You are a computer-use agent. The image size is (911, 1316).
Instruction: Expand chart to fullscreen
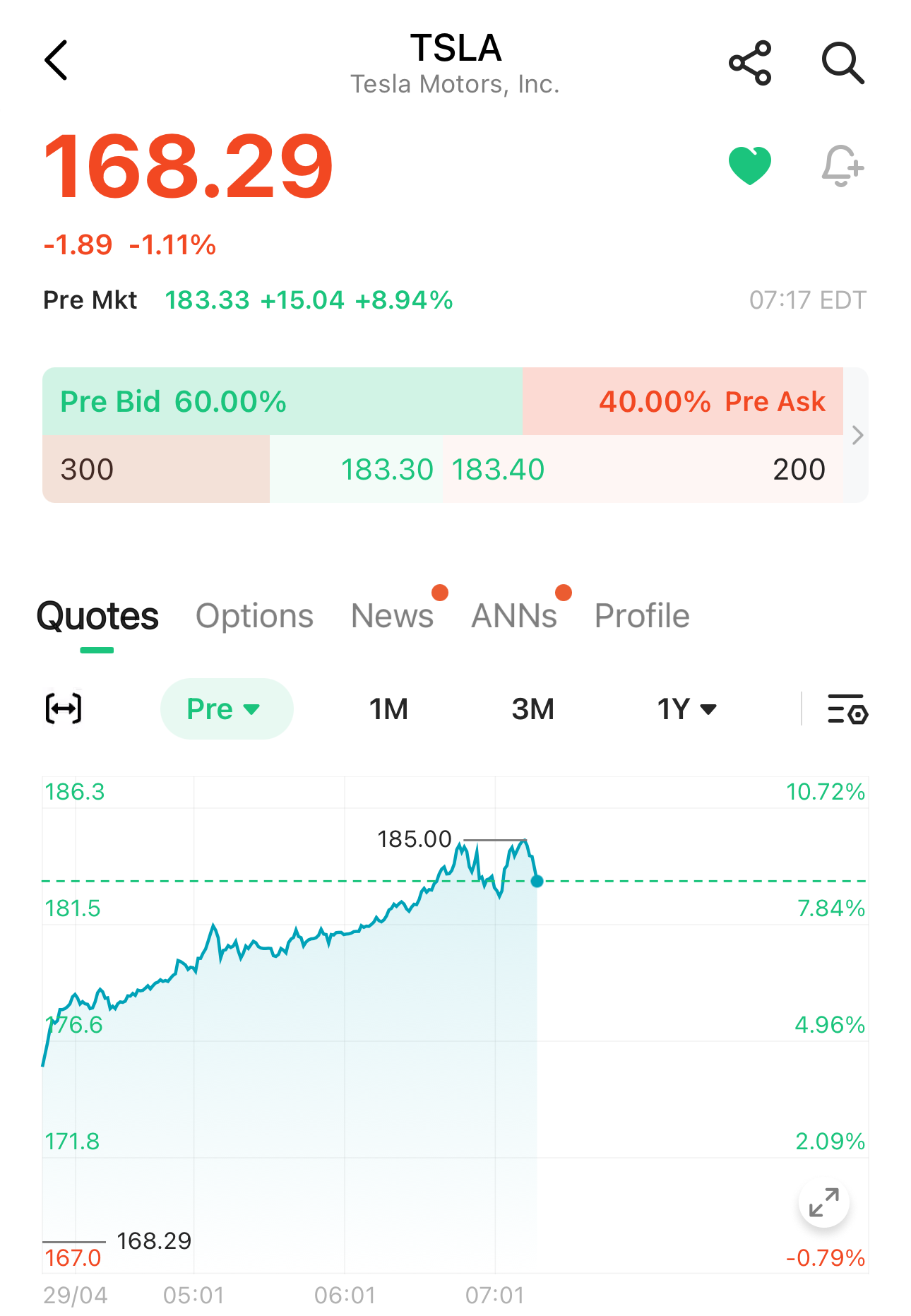point(823,1202)
